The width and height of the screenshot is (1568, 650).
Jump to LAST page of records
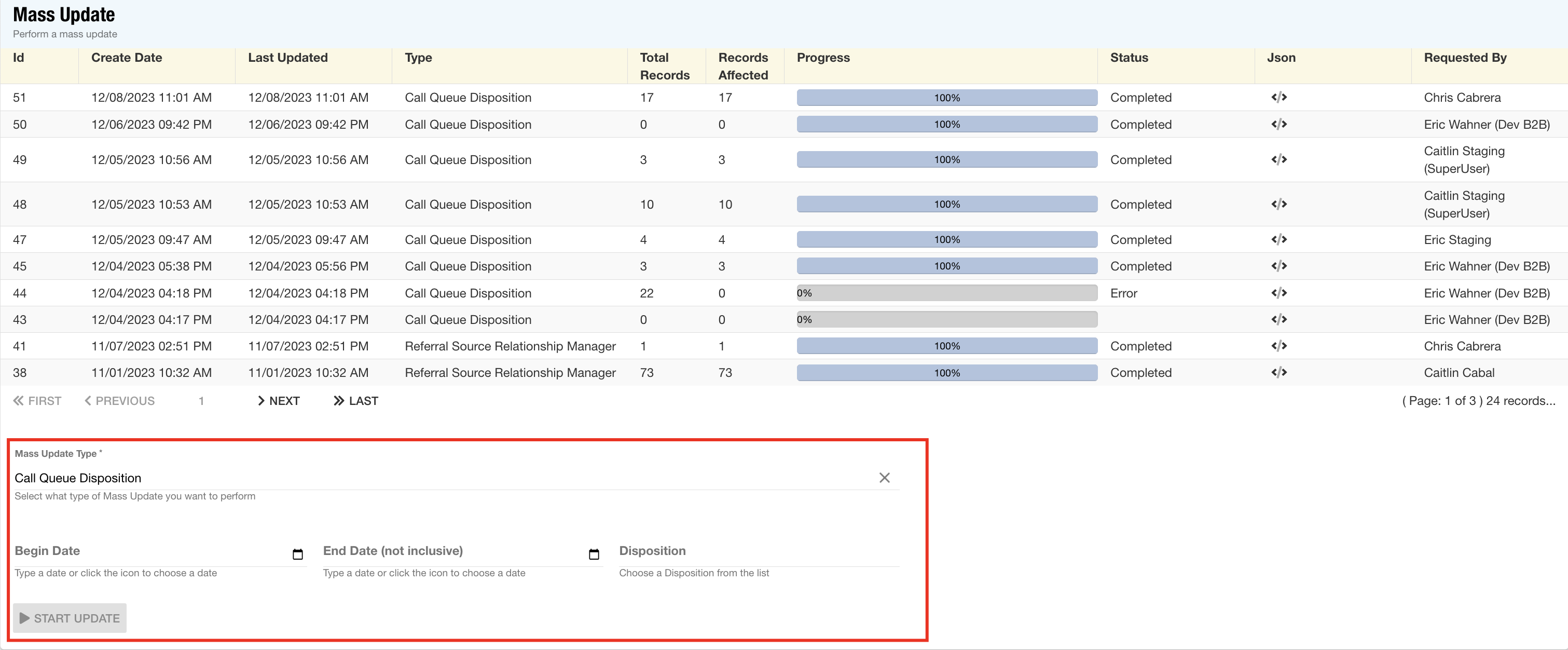point(356,401)
